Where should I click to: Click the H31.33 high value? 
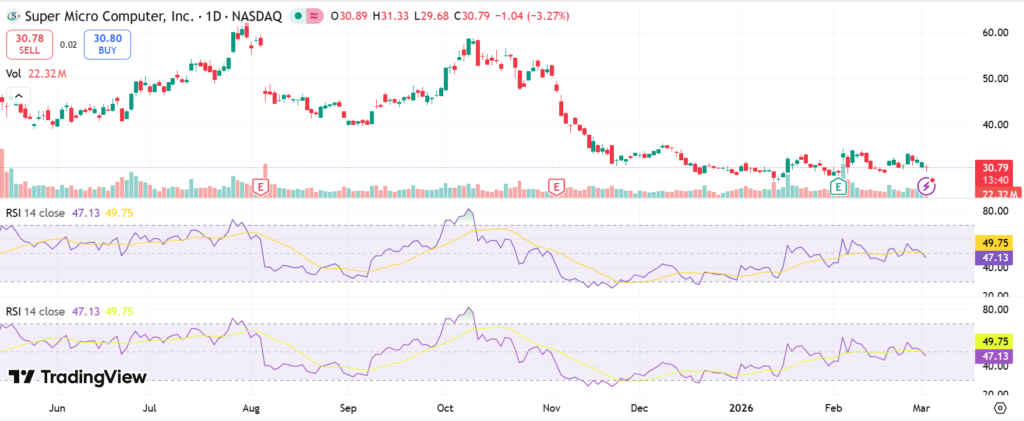tap(391, 16)
